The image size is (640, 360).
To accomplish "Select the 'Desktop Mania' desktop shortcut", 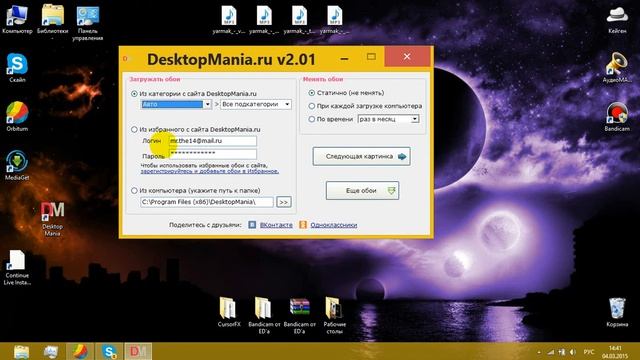I will [52, 218].
